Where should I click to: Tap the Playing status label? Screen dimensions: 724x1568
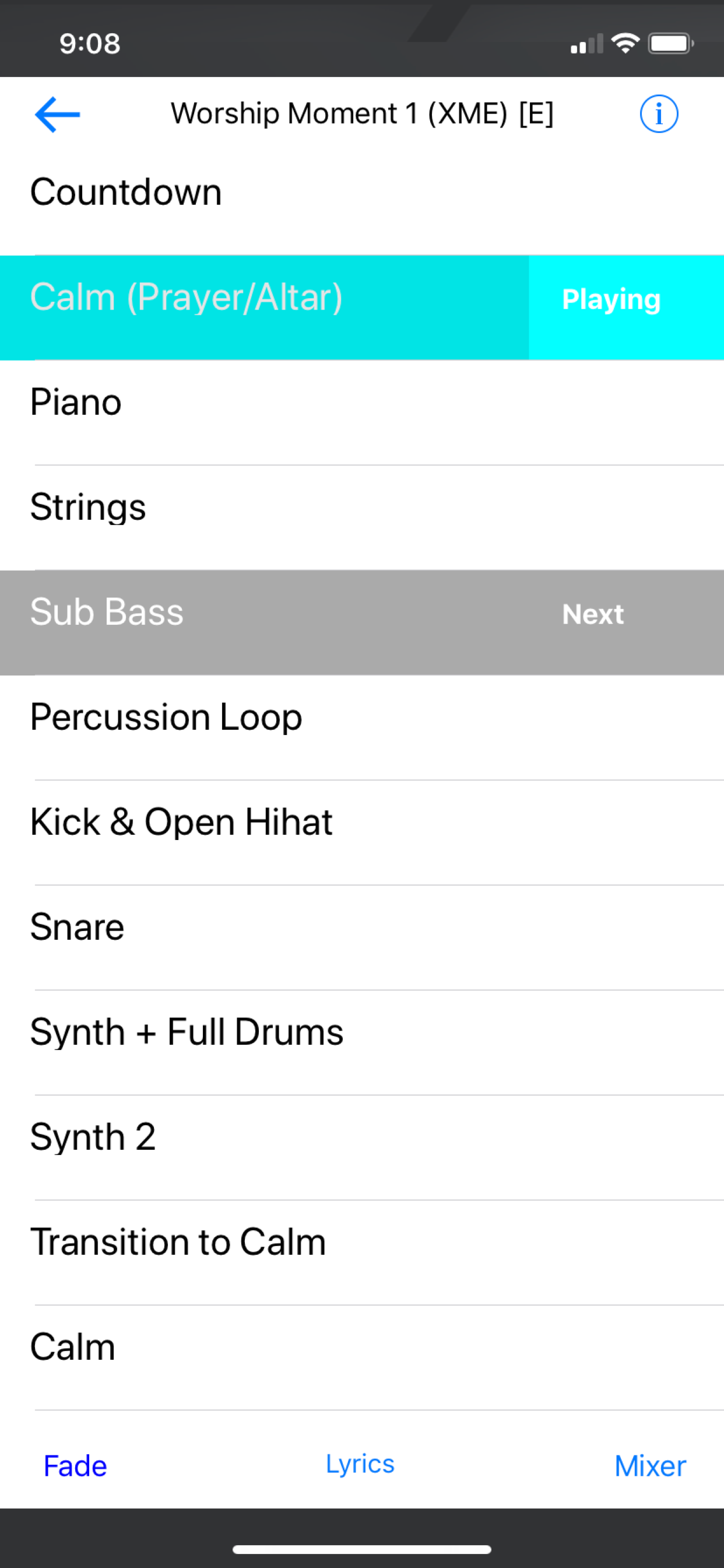(611, 299)
